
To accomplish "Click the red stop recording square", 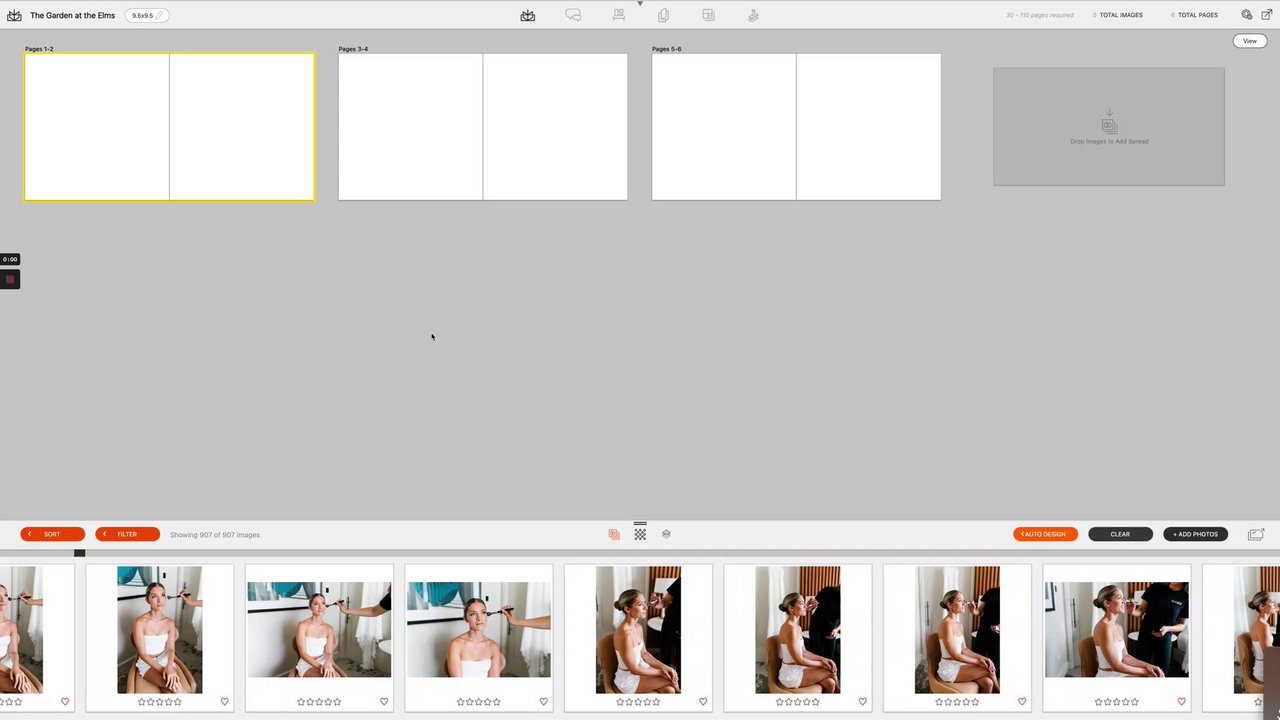I will [10, 279].
